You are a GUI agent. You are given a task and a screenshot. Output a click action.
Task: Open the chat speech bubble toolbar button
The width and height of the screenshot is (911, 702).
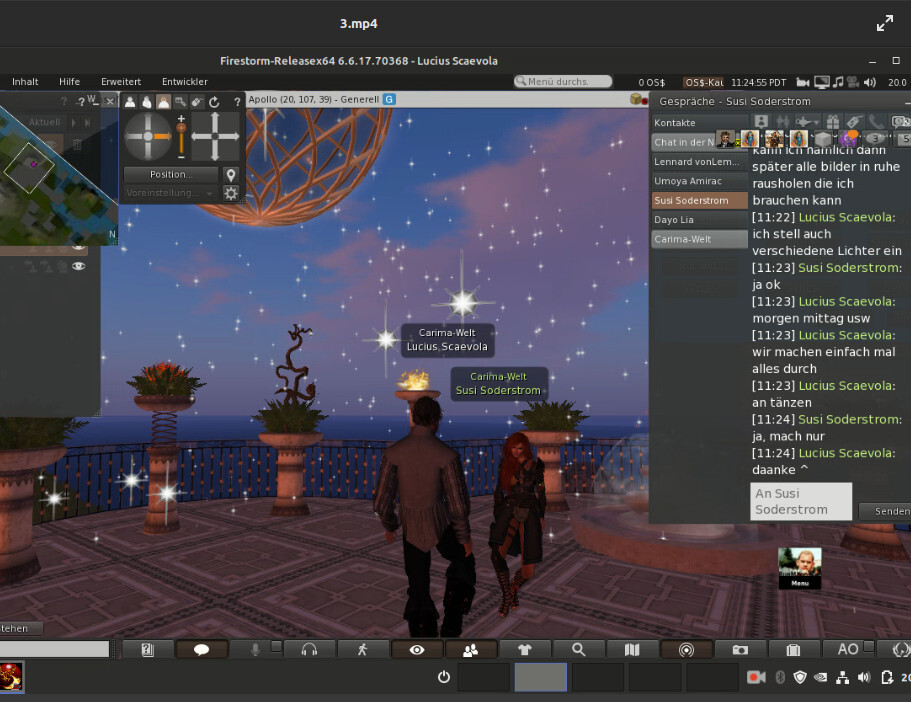pyautogui.click(x=201, y=649)
